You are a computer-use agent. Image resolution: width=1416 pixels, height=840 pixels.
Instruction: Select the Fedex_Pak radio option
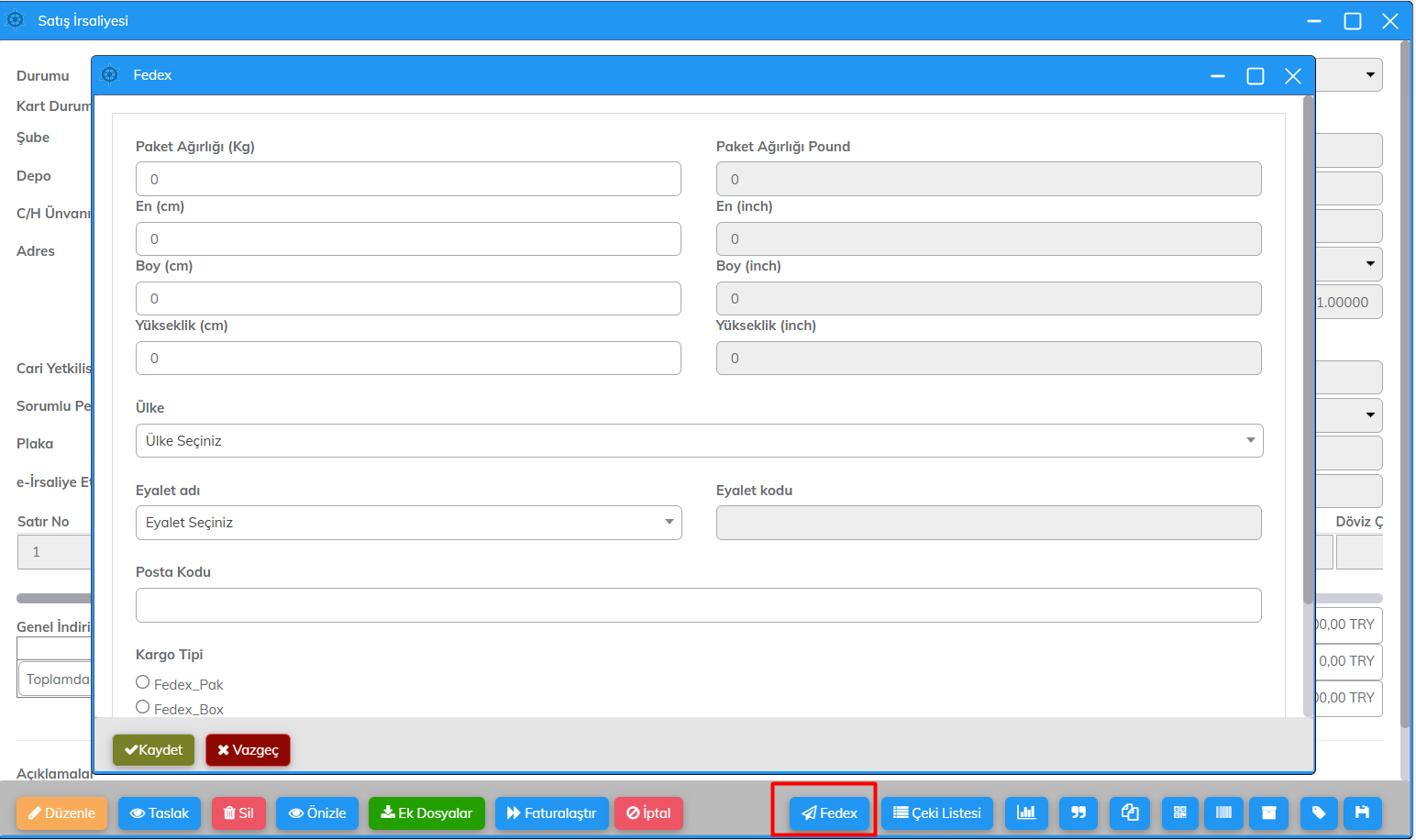pyautogui.click(x=143, y=682)
